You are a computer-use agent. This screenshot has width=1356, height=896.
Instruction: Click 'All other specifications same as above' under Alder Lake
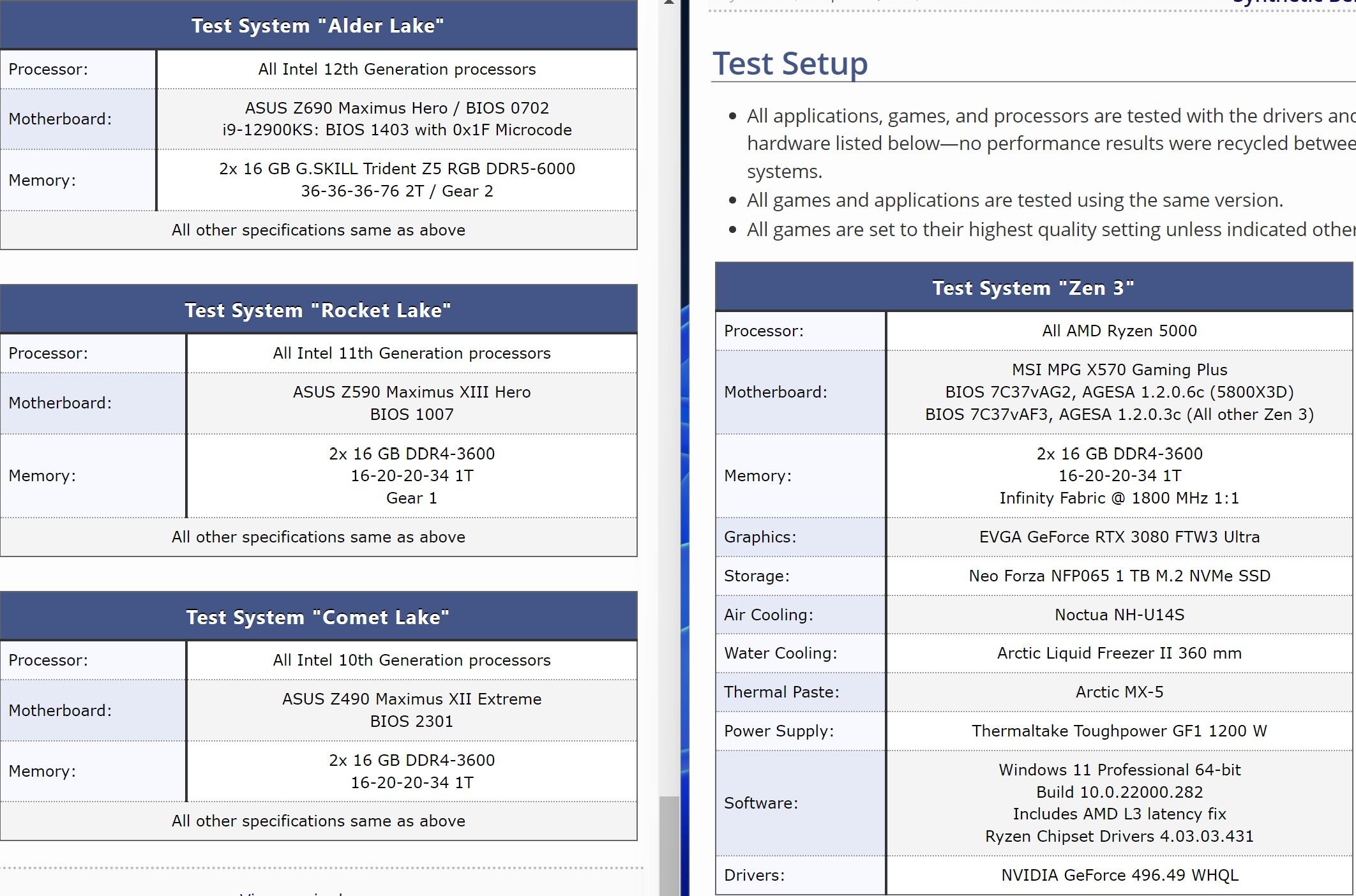point(319,230)
